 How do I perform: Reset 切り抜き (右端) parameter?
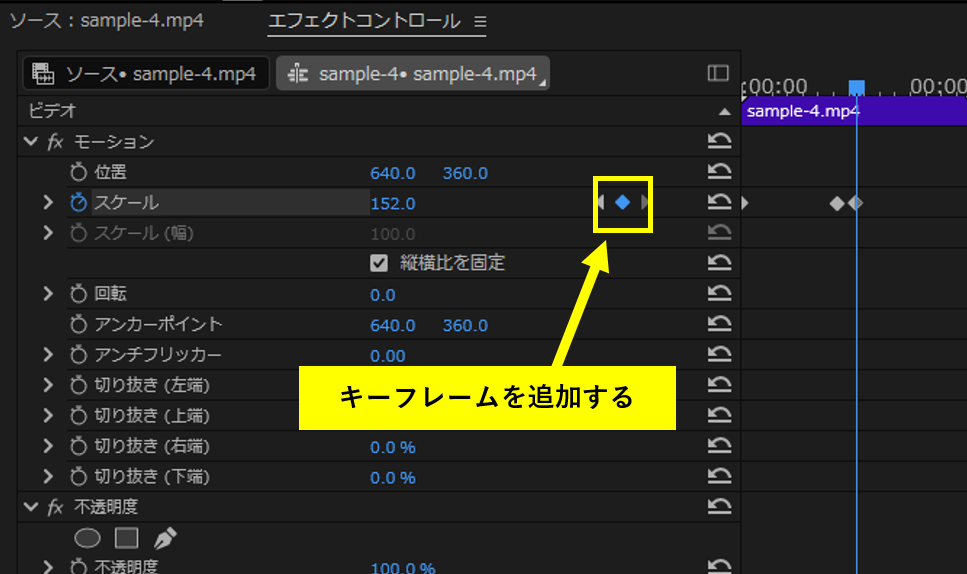tap(719, 446)
